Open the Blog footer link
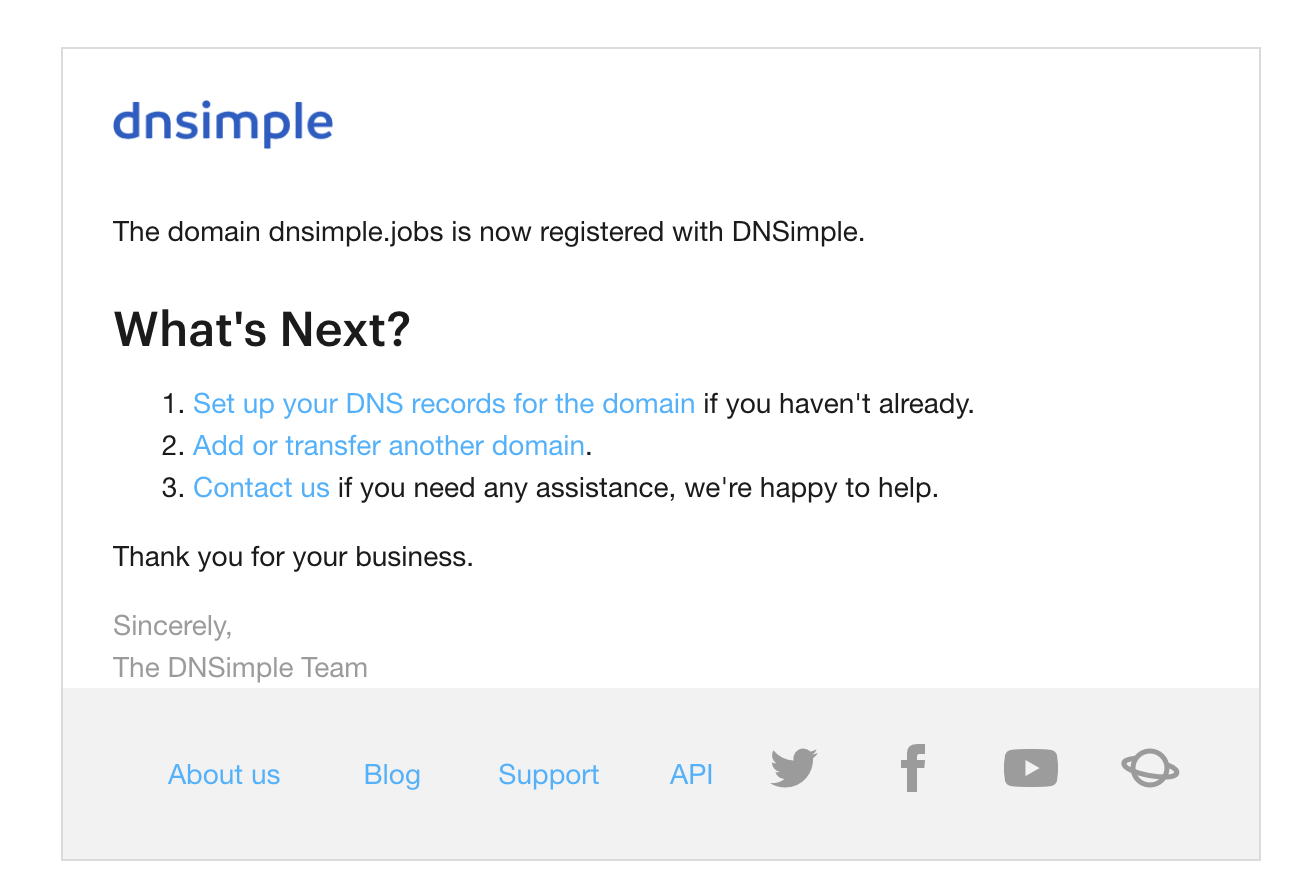This screenshot has width=1298, height=896. (392, 775)
